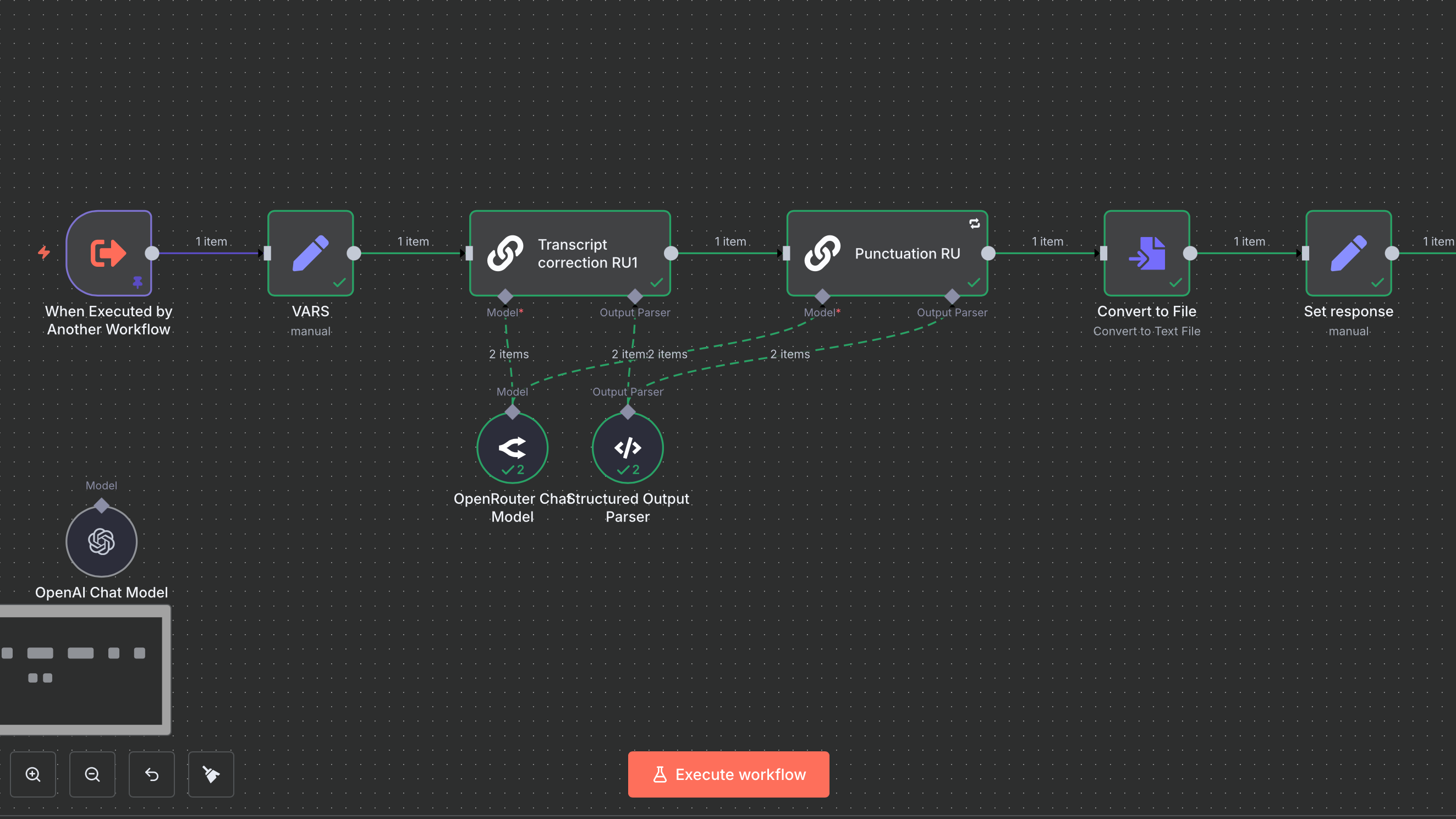Select the When Executed by Another Workflow trigger
The image size is (1456, 819).
(108, 252)
